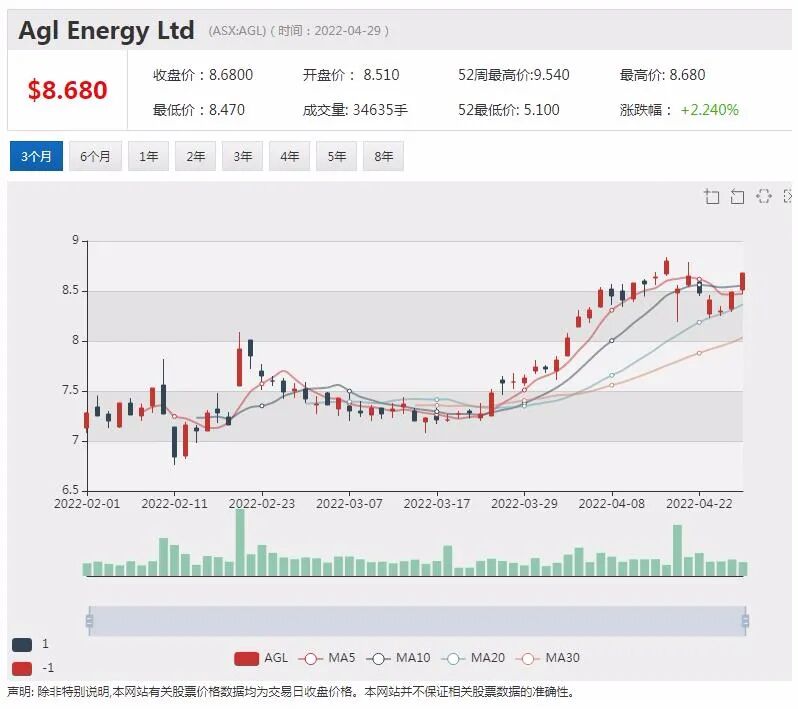The width and height of the screenshot is (798, 709).
Task: Click the 2022-04-08 x-axis date label
Action: coord(612,503)
